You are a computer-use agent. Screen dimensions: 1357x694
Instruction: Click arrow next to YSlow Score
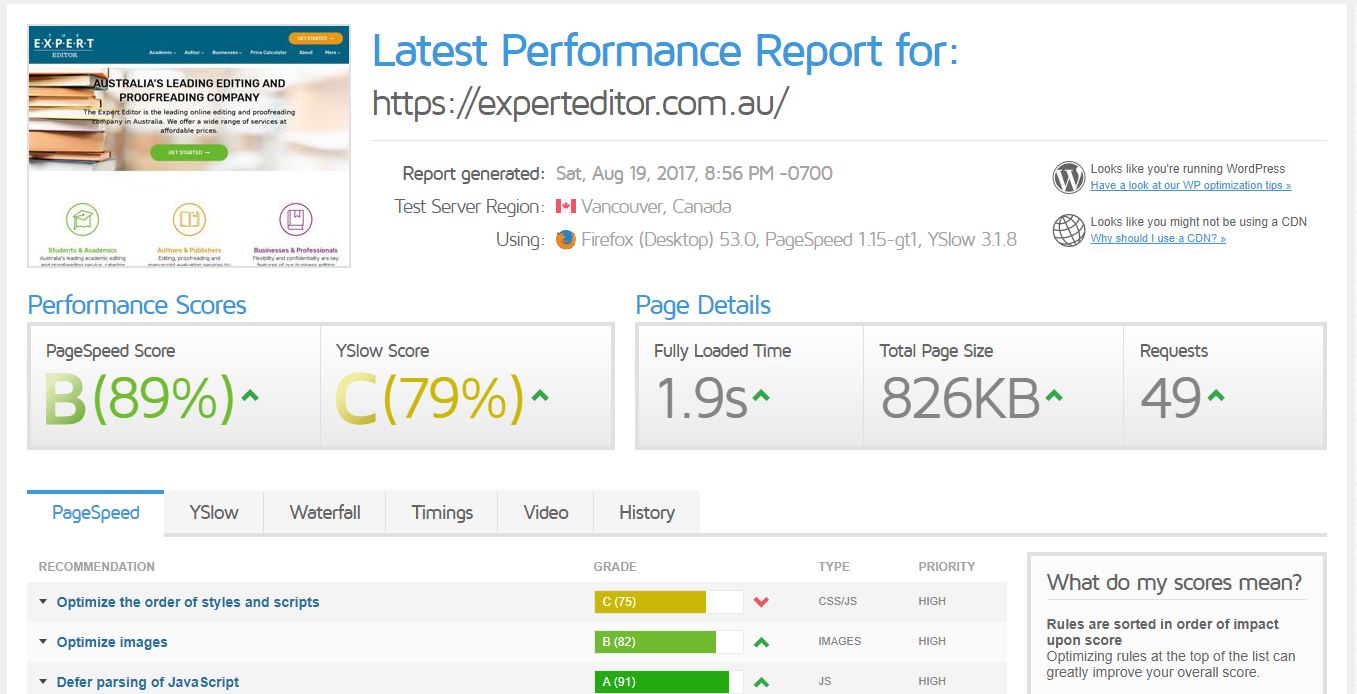point(540,396)
